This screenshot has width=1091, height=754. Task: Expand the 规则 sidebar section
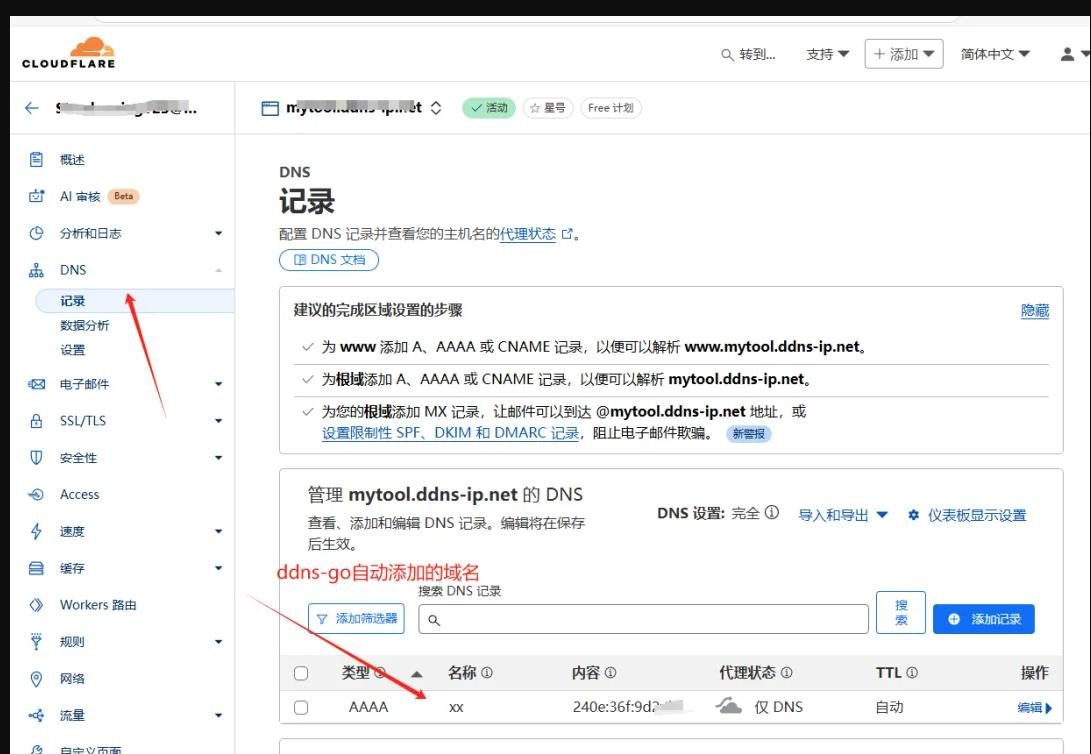[218, 641]
